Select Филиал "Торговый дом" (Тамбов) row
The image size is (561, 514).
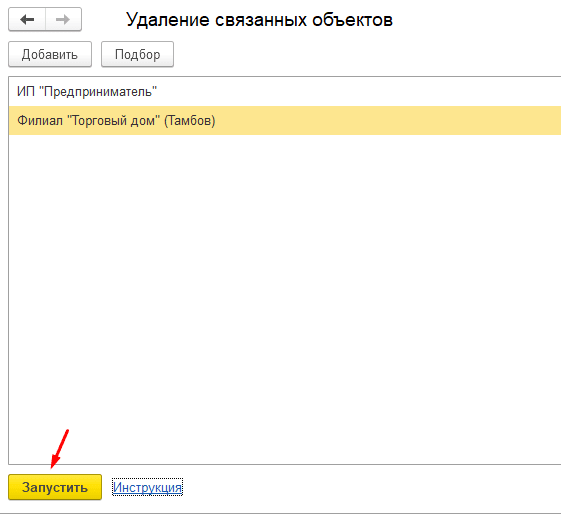(x=285, y=120)
